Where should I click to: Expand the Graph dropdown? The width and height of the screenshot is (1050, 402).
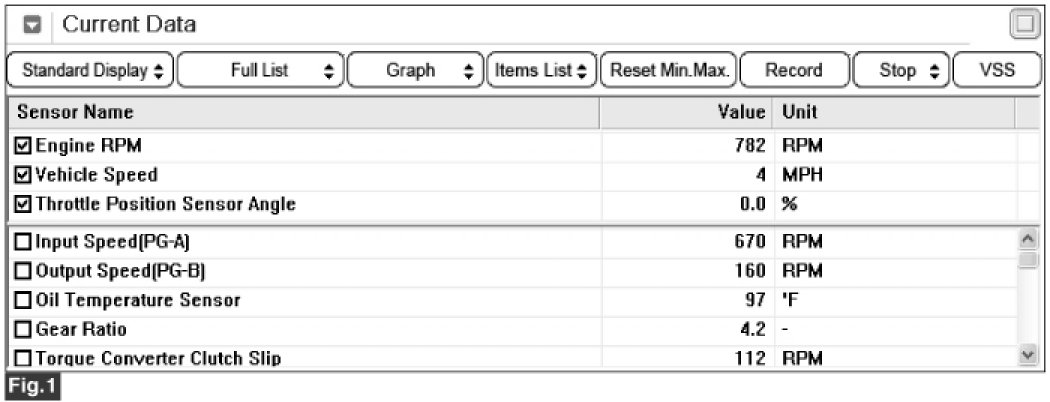[x=415, y=70]
